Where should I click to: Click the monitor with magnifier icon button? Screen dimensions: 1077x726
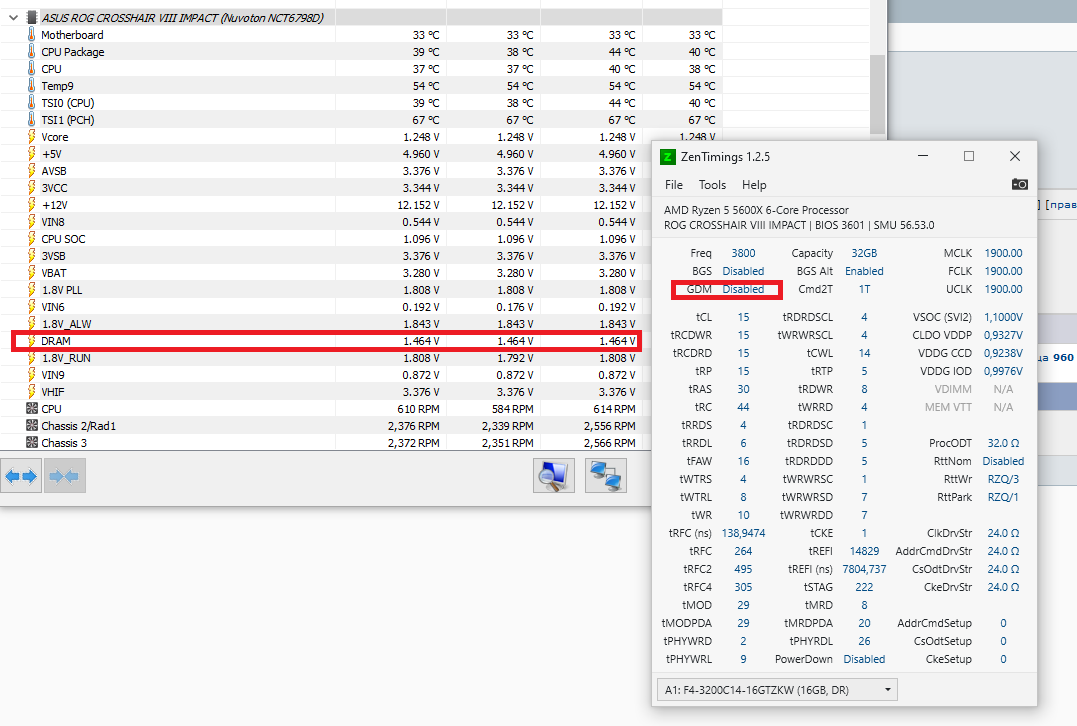554,476
